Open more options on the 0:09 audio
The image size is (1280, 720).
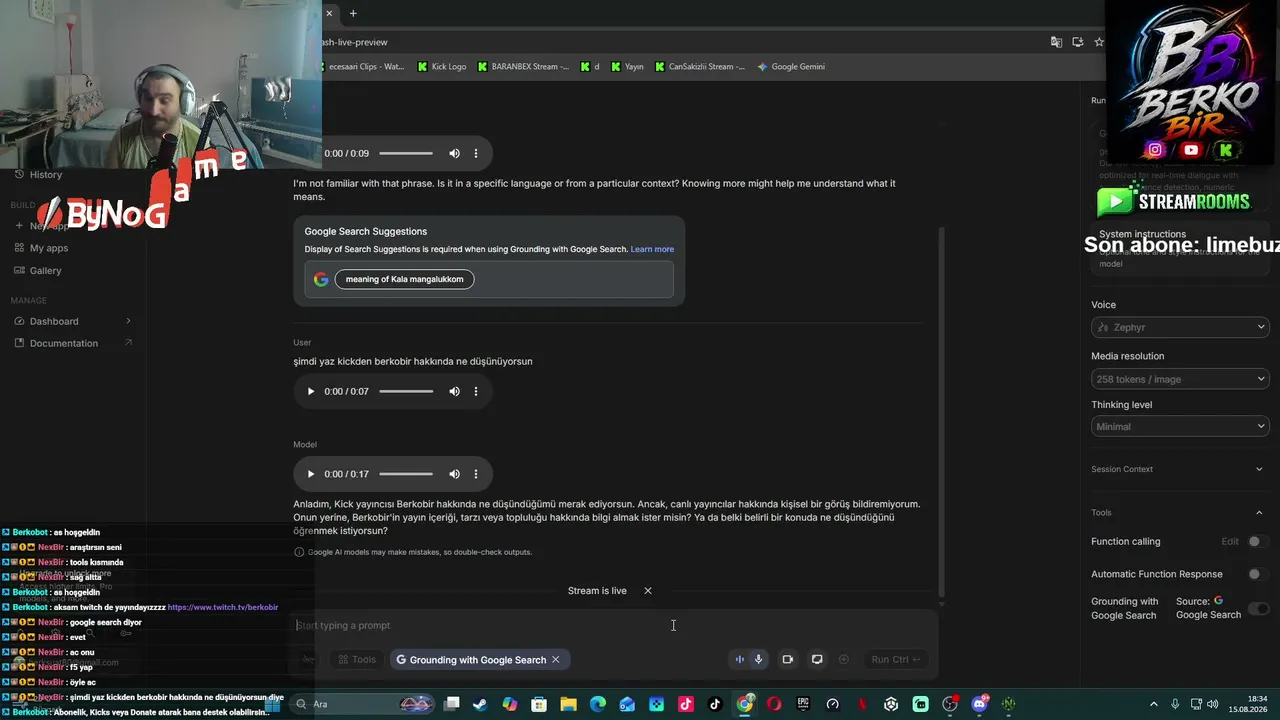point(476,153)
